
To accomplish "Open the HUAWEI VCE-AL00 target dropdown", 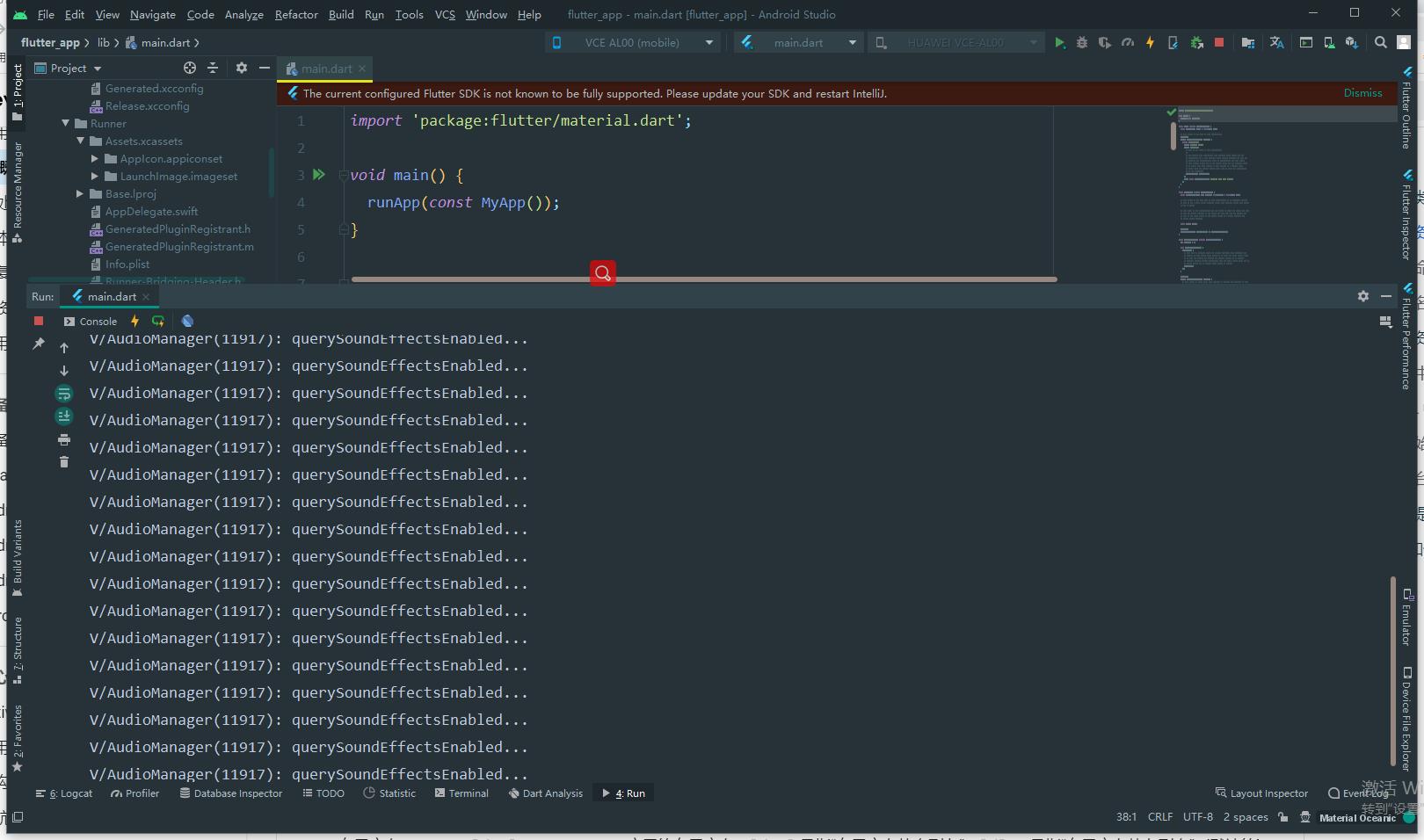I will coord(956,42).
